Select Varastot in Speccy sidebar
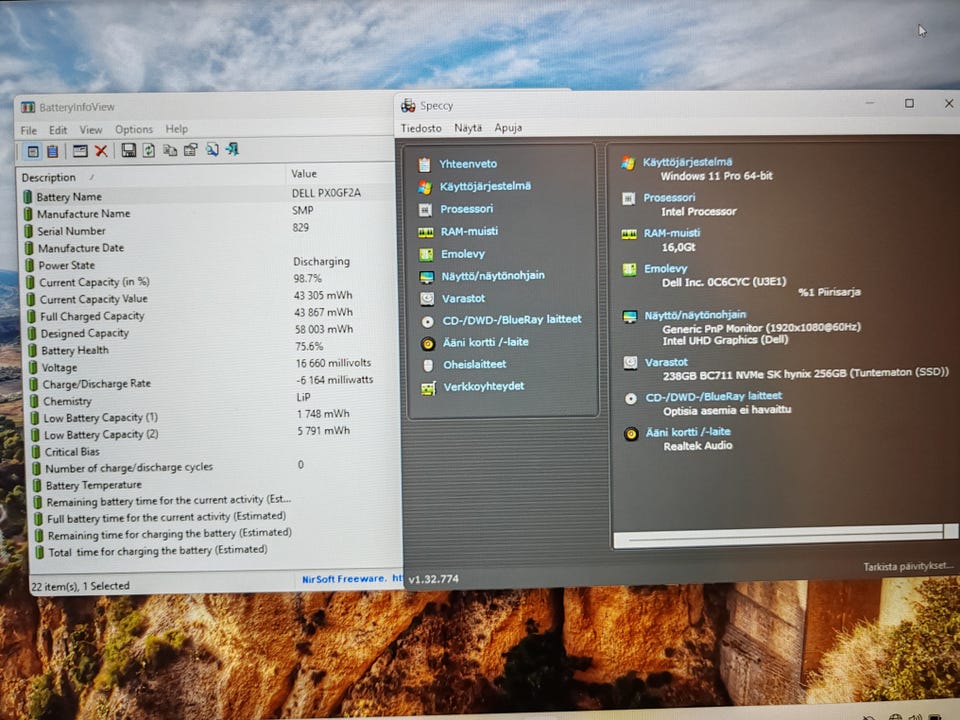The height and width of the screenshot is (720, 960). pos(463,298)
